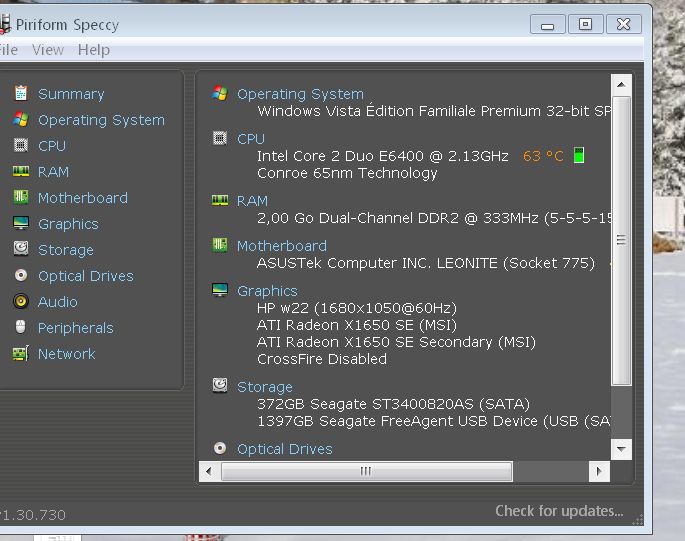Select Graphics in the sidebar
Screen dimensions: 685x541
click(x=68, y=224)
